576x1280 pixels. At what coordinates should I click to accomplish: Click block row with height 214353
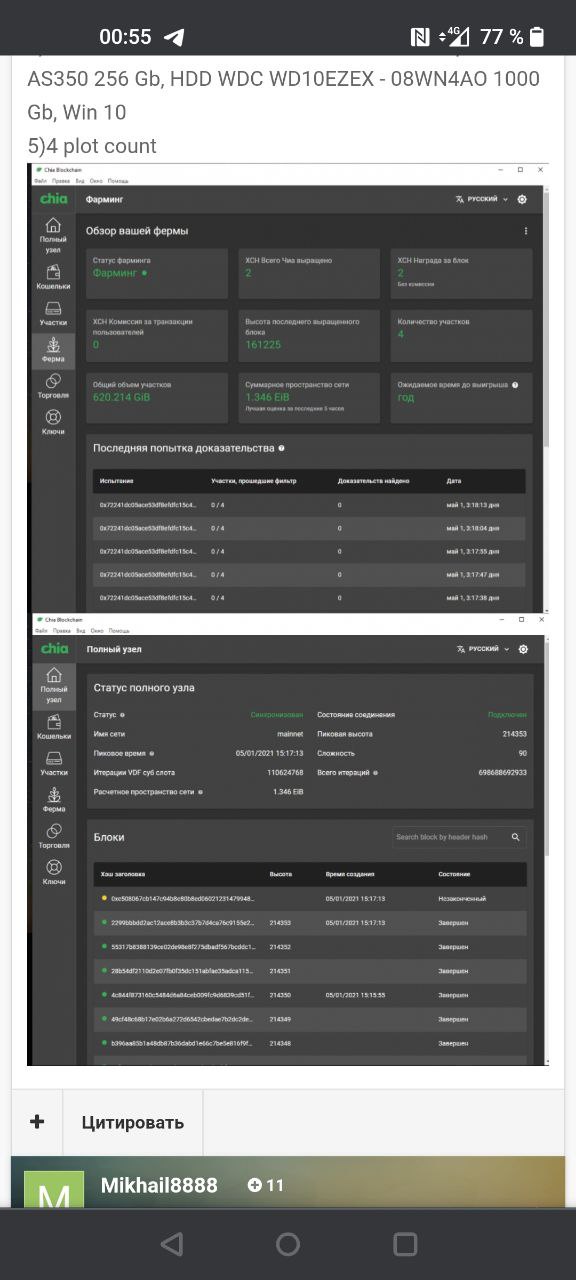pyautogui.click(x=310, y=922)
